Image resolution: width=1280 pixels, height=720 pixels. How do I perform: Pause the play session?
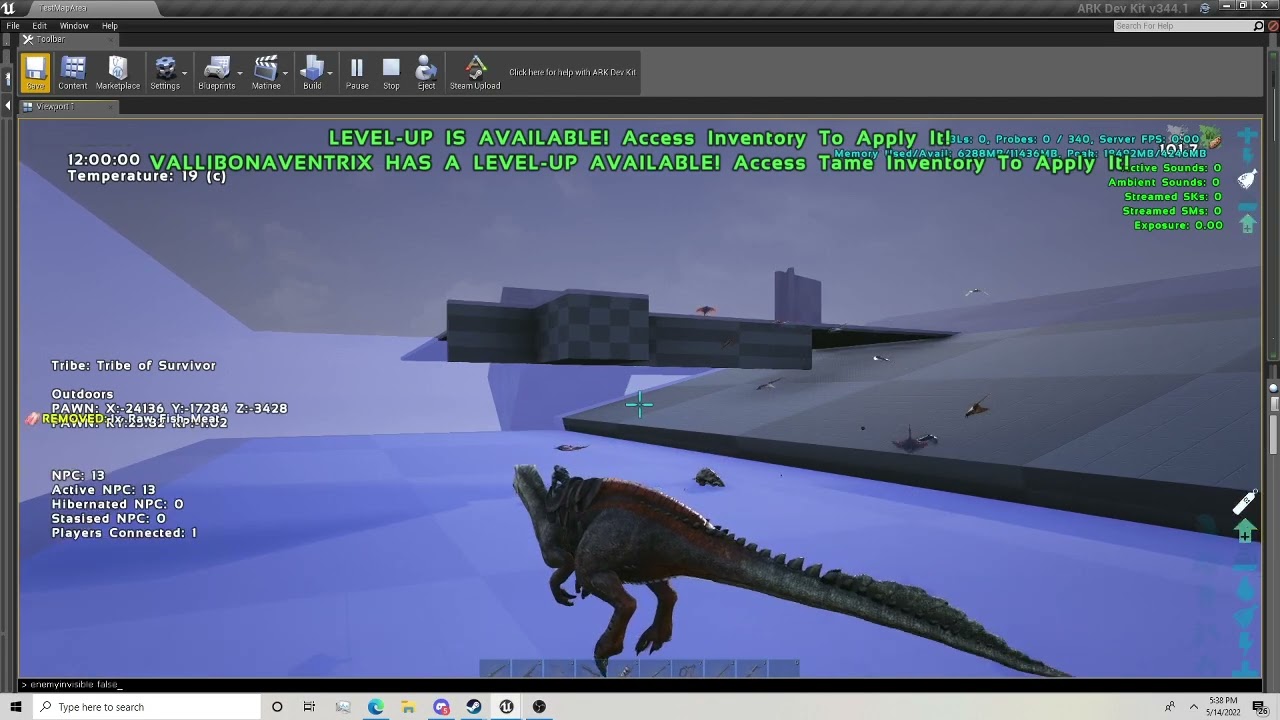[x=357, y=72]
